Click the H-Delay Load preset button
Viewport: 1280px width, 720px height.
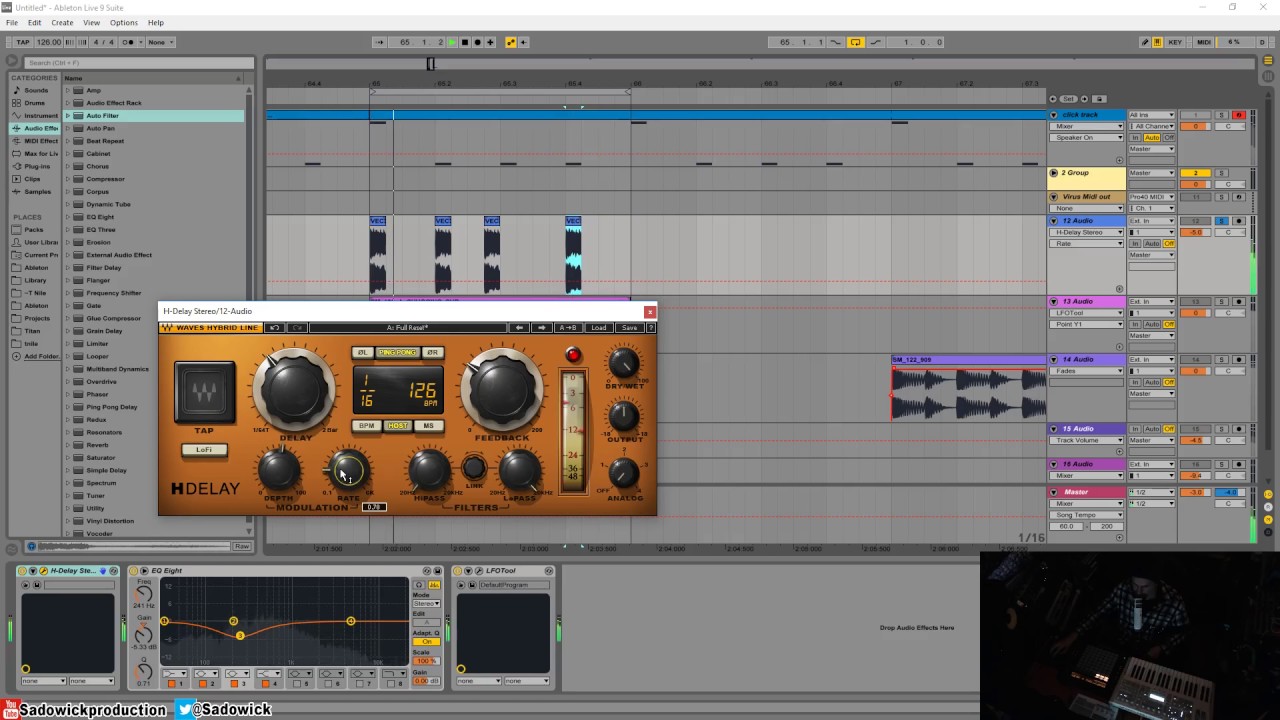[x=598, y=328]
